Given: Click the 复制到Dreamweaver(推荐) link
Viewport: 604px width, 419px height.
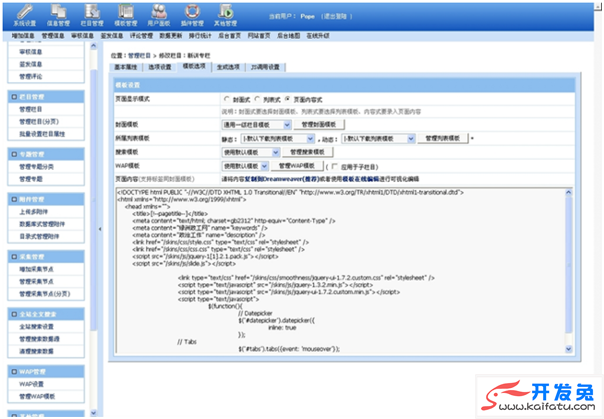Looking at the screenshot, I should click(284, 179).
